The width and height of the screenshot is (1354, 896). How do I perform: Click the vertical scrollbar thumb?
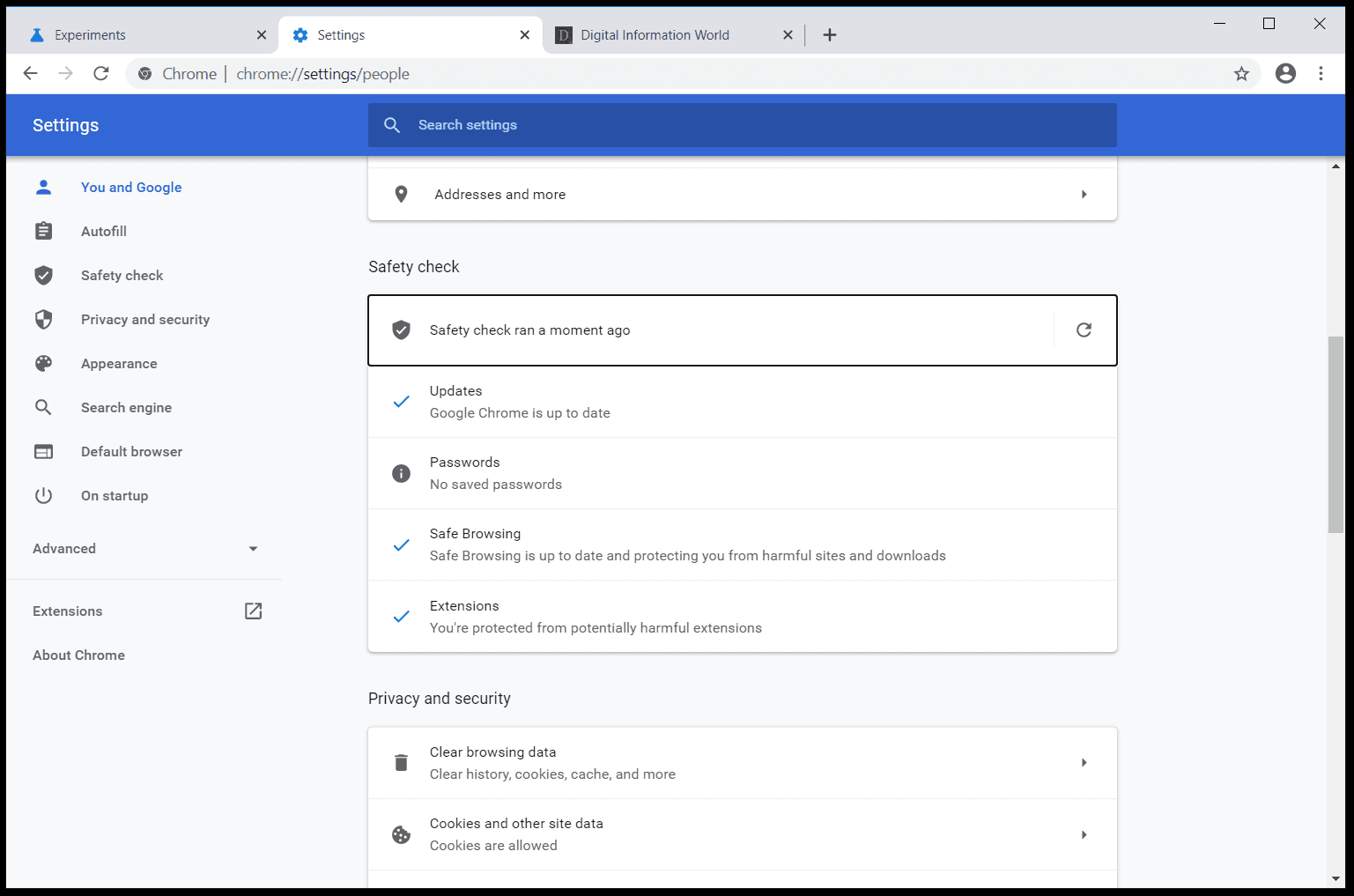tap(1336, 434)
